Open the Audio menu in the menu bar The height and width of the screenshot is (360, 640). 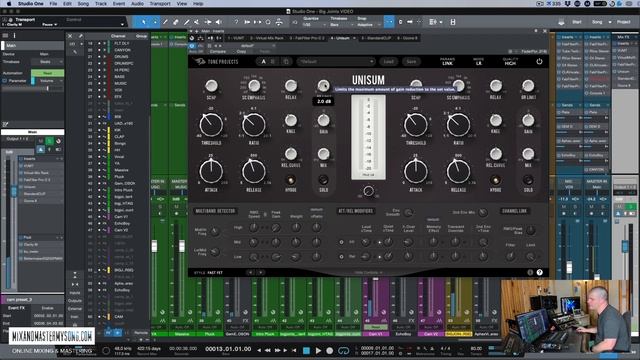tap(137, 4)
